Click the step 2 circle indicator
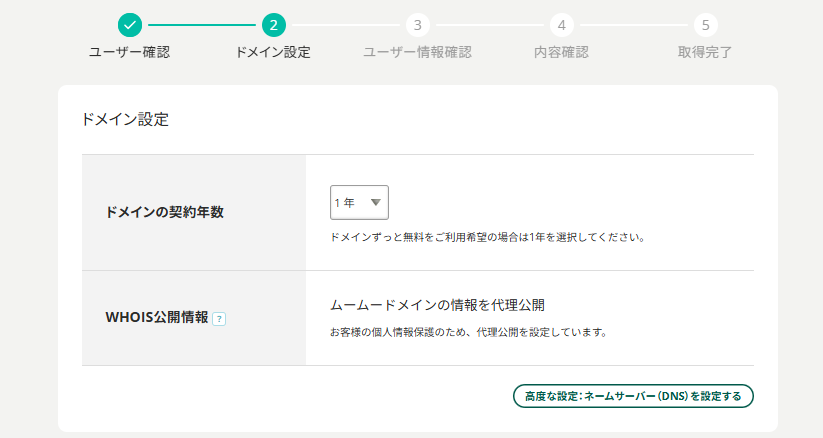Viewport: 823px width, 438px height. (273, 25)
